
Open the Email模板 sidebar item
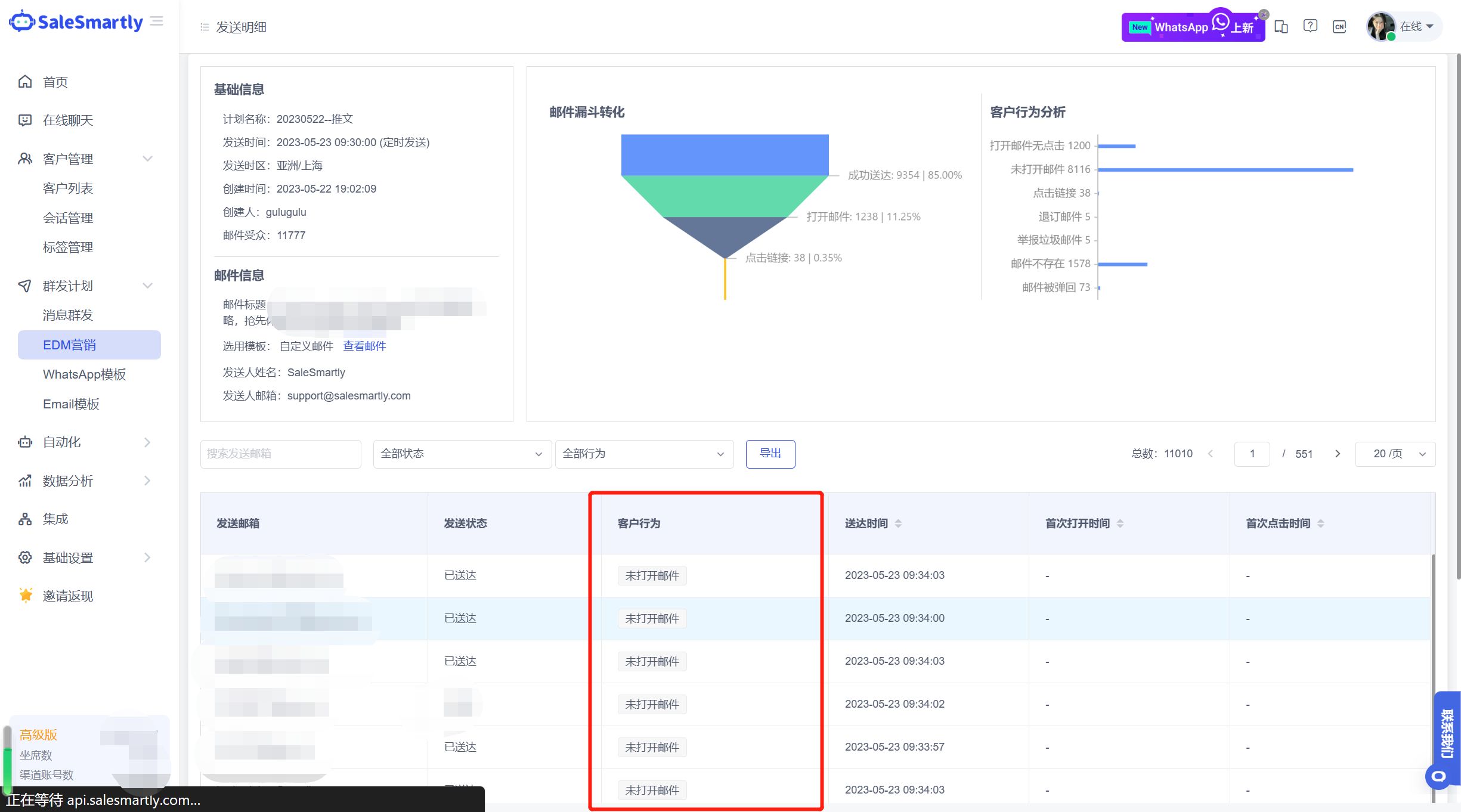[x=71, y=404]
